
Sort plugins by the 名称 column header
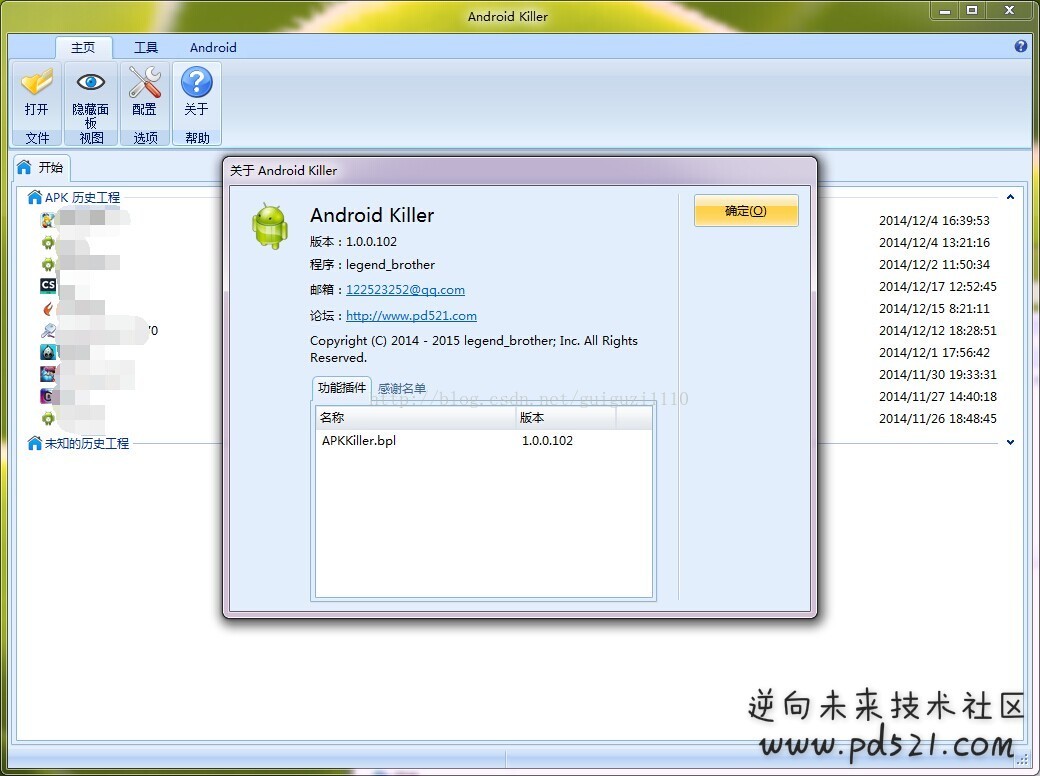pos(415,418)
